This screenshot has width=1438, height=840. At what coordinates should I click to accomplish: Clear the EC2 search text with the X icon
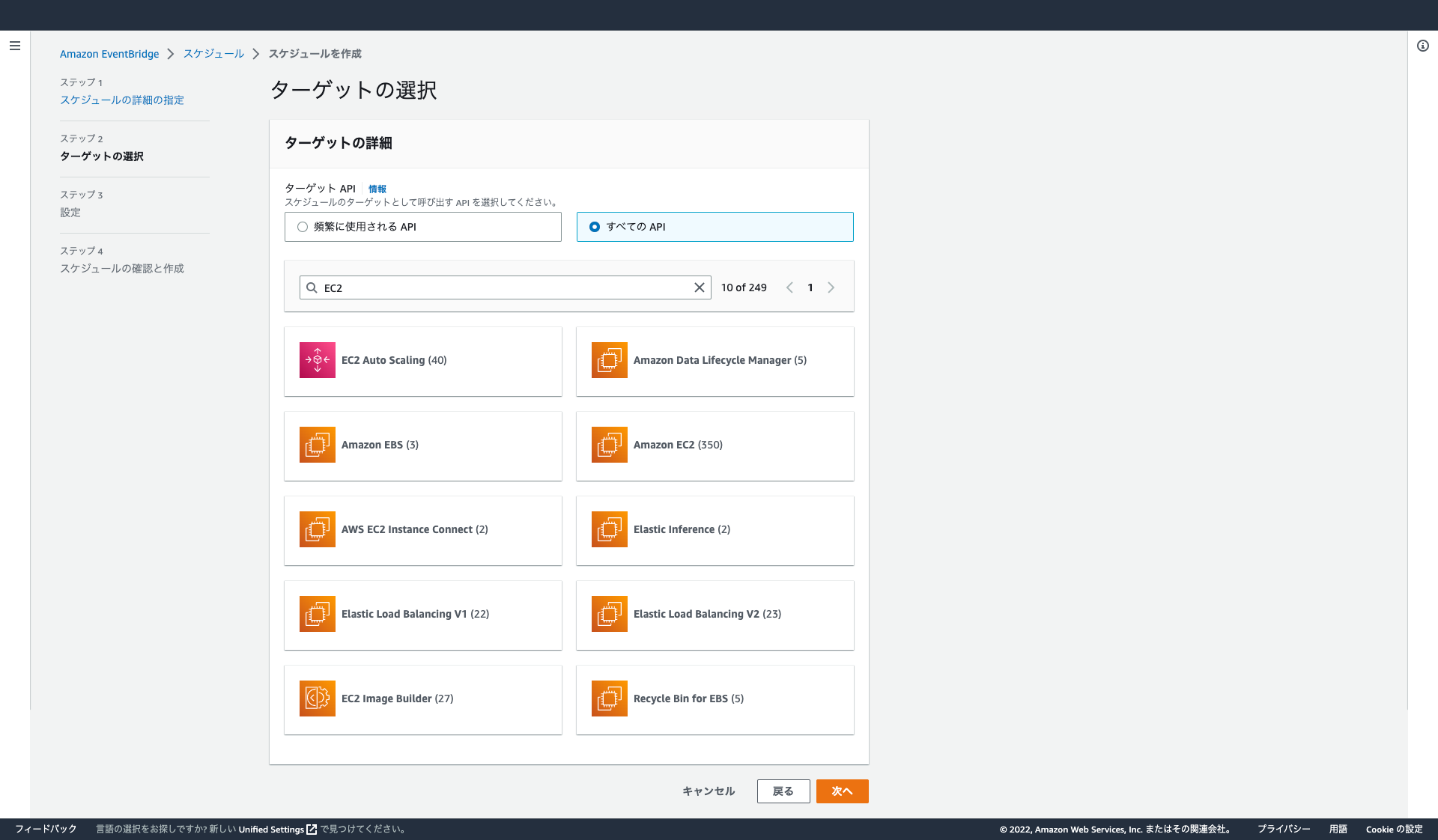699,287
